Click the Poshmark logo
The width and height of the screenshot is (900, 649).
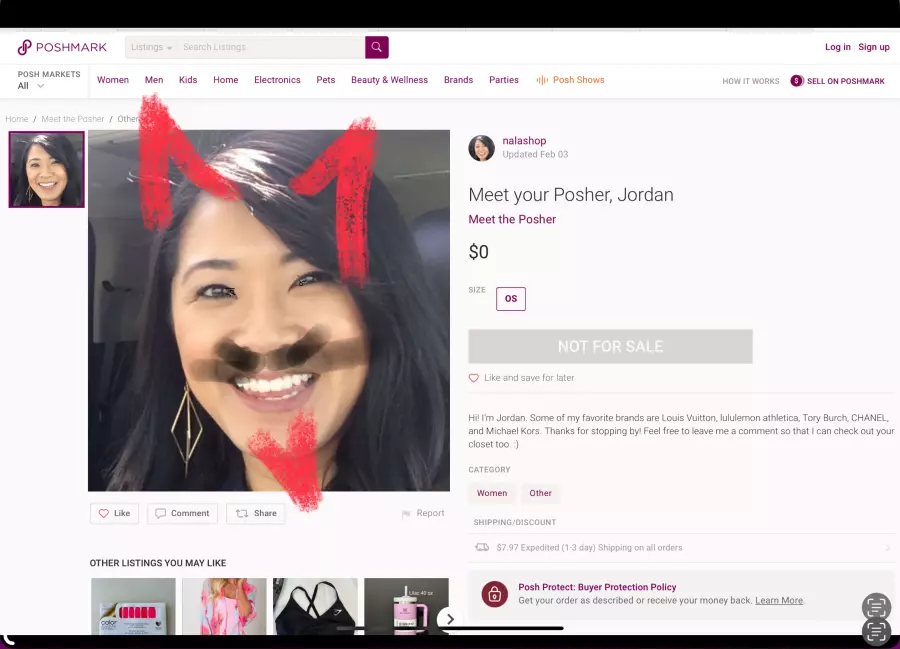63,47
